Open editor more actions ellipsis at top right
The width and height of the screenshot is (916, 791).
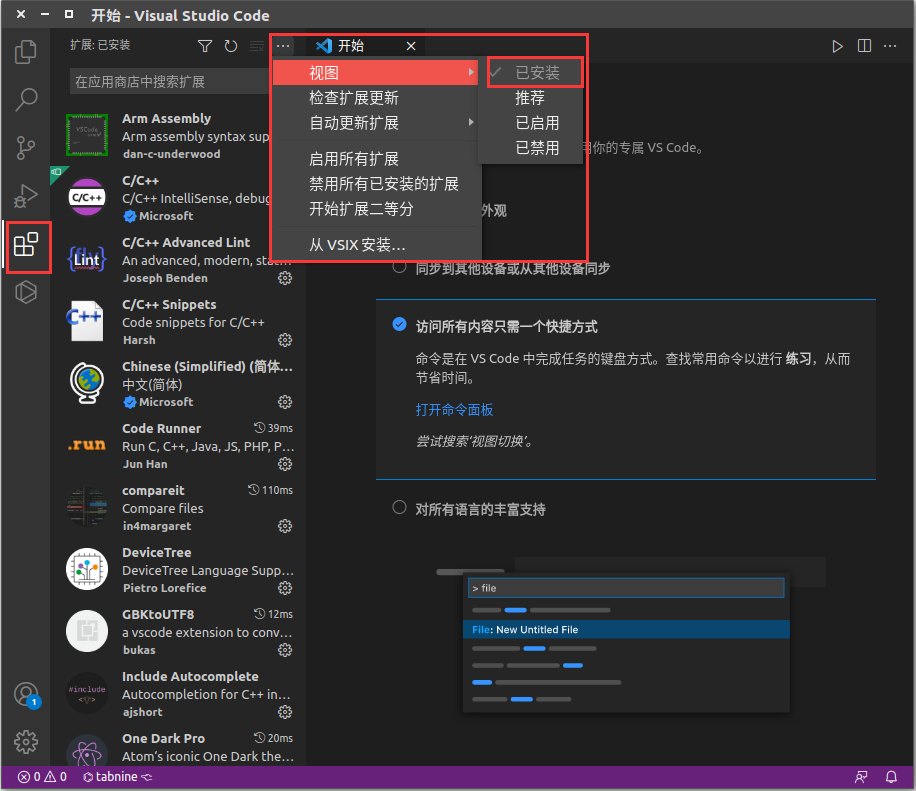[890, 46]
